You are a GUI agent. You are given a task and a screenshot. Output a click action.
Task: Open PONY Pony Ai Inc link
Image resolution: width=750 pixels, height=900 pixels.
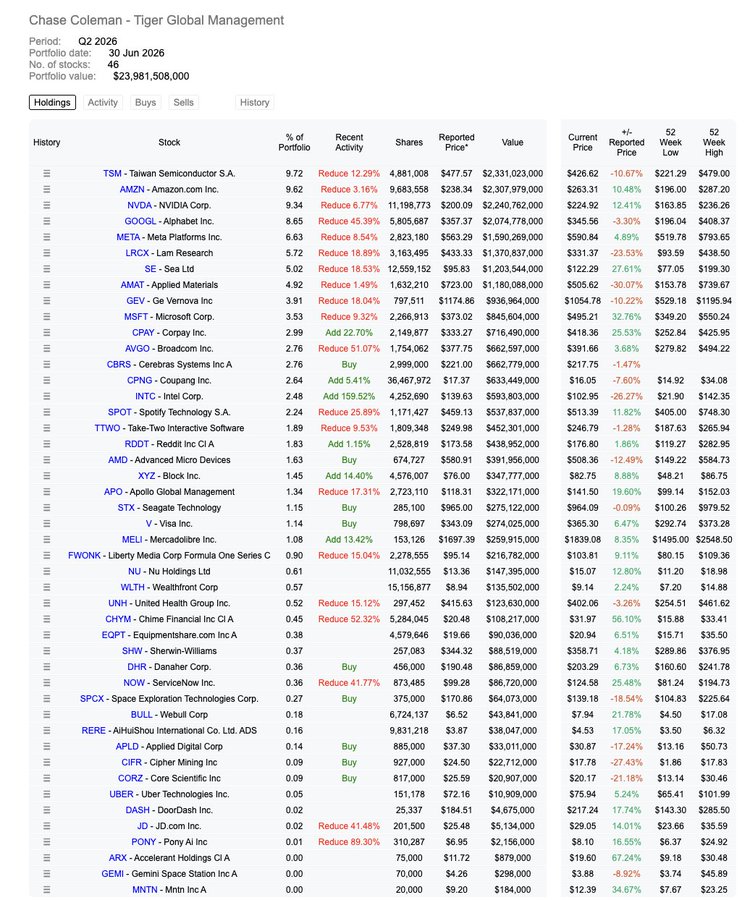coord(169,842)
